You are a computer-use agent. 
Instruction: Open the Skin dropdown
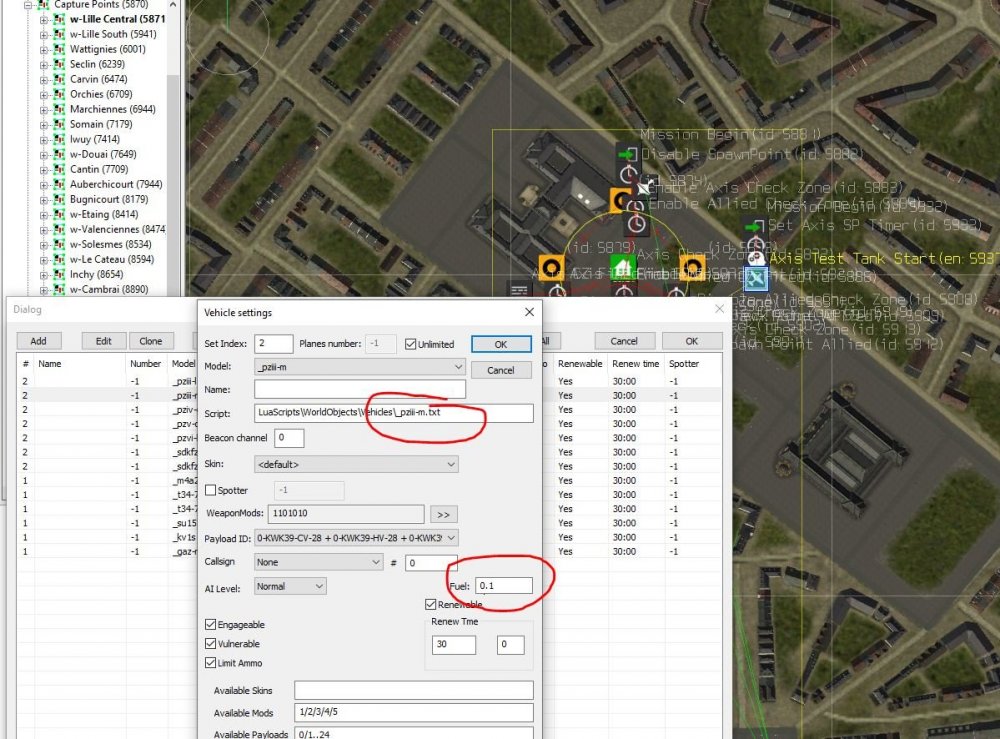[355, 464]
